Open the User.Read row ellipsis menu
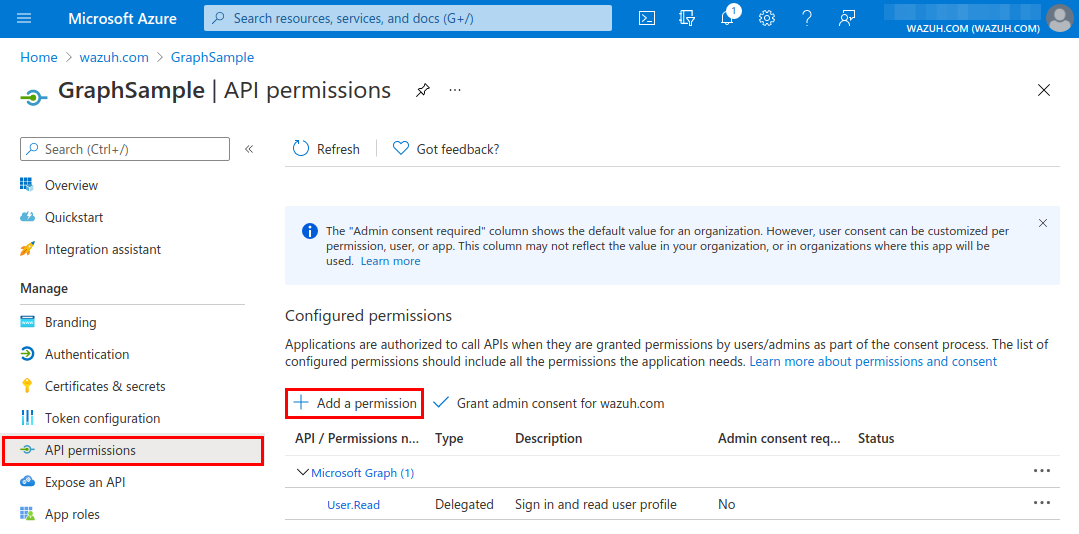The image size is (1079, 534). click(x=1042, y=503)
